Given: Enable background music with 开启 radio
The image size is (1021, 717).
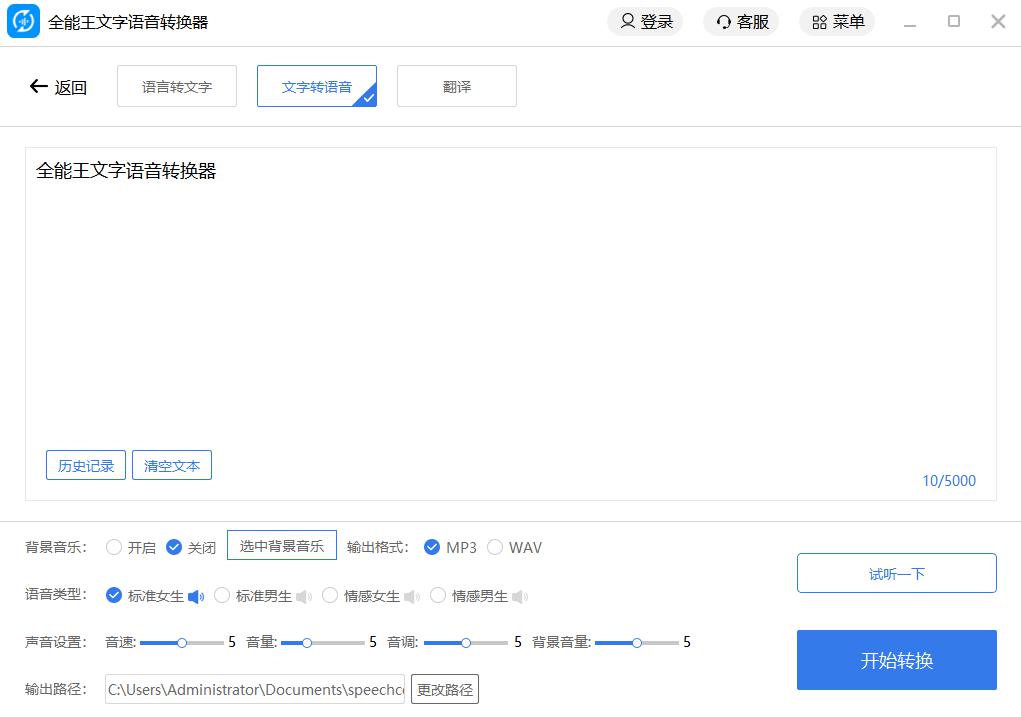Looking at the screenshot, I should coord(114,547).
